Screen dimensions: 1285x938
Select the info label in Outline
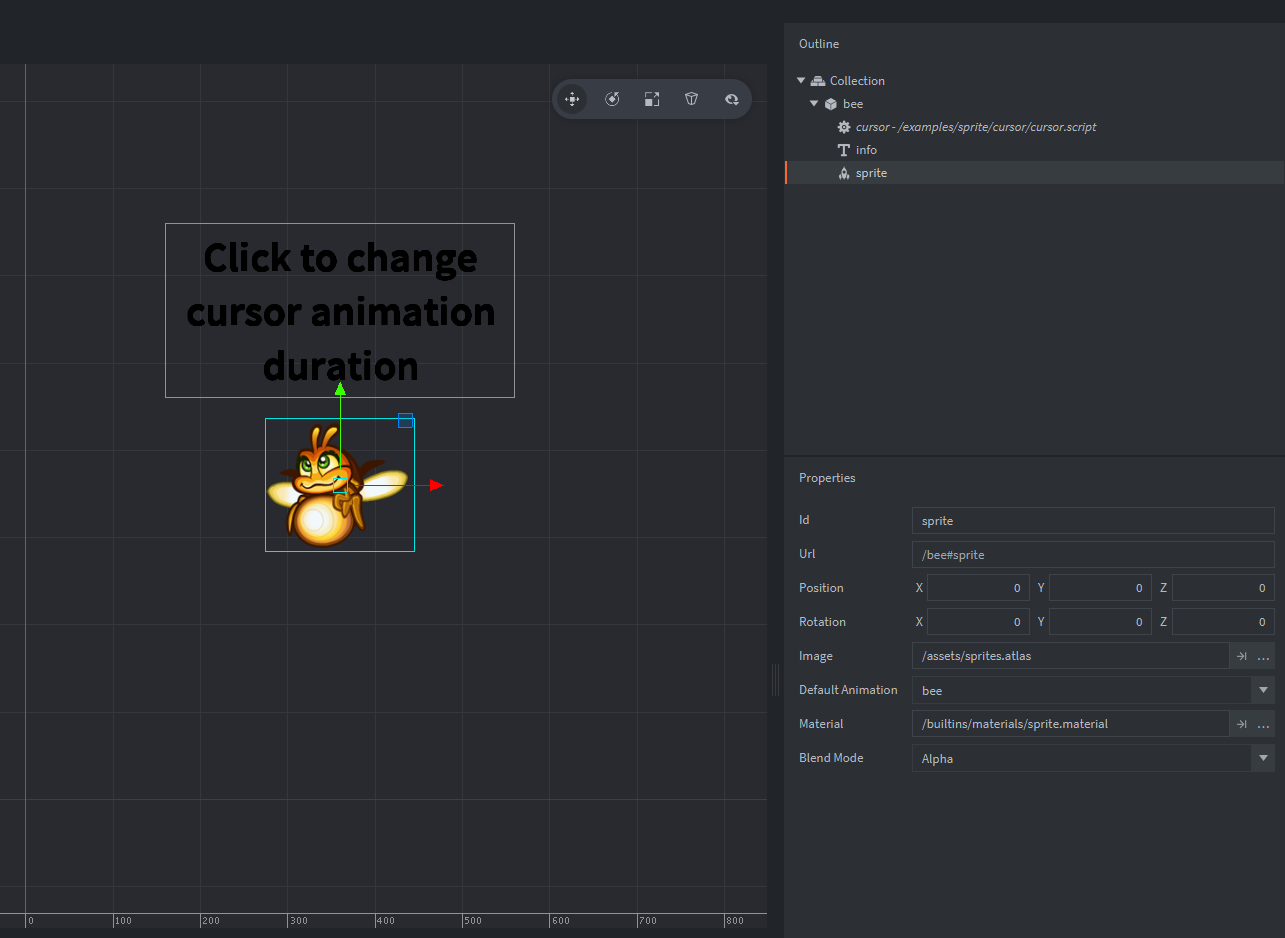866,150
